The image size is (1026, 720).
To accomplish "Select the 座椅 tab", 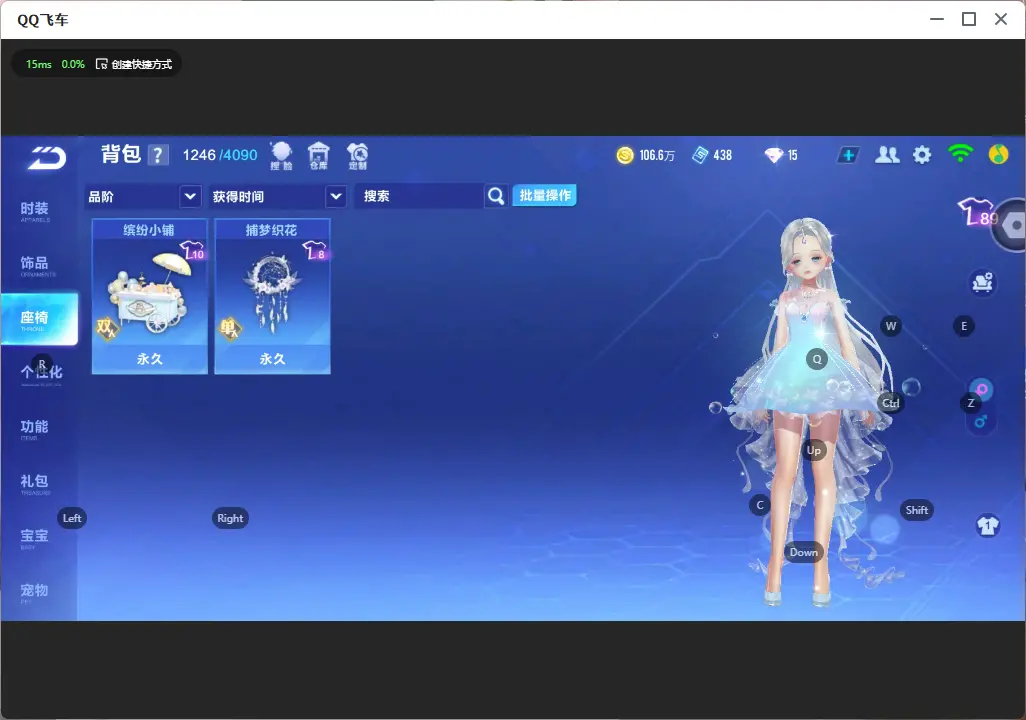I will [x=39, y=319].
